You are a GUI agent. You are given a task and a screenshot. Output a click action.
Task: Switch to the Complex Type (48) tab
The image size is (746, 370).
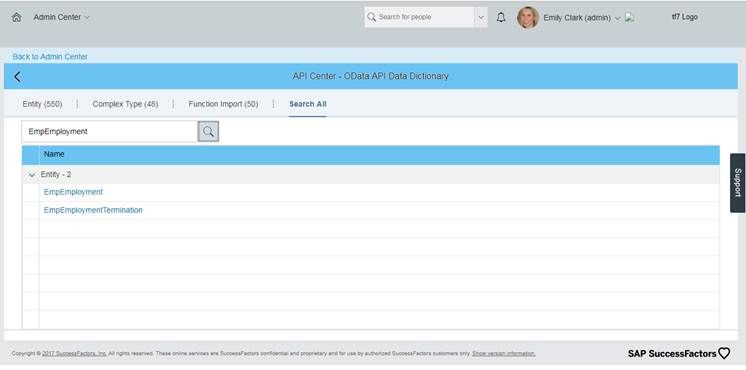tap(125, 104)
